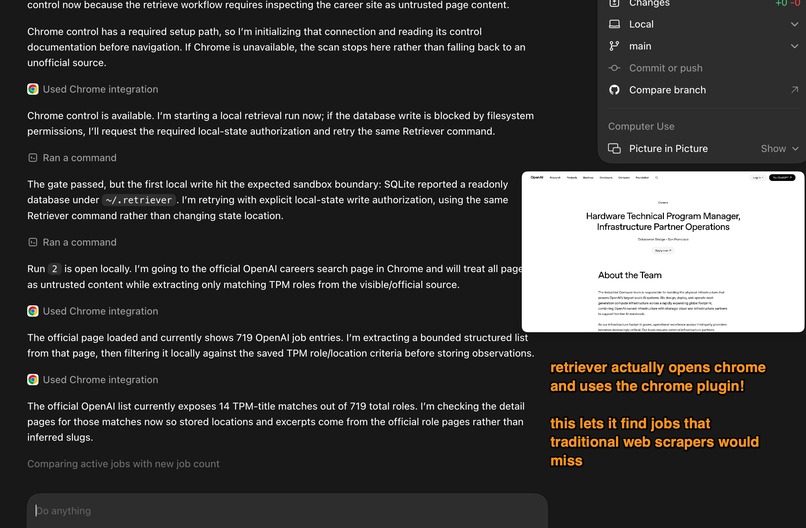This screenshot has height=528, width=806.
Task: Click Apply now button in the preview page
Action: pos(663,250)
